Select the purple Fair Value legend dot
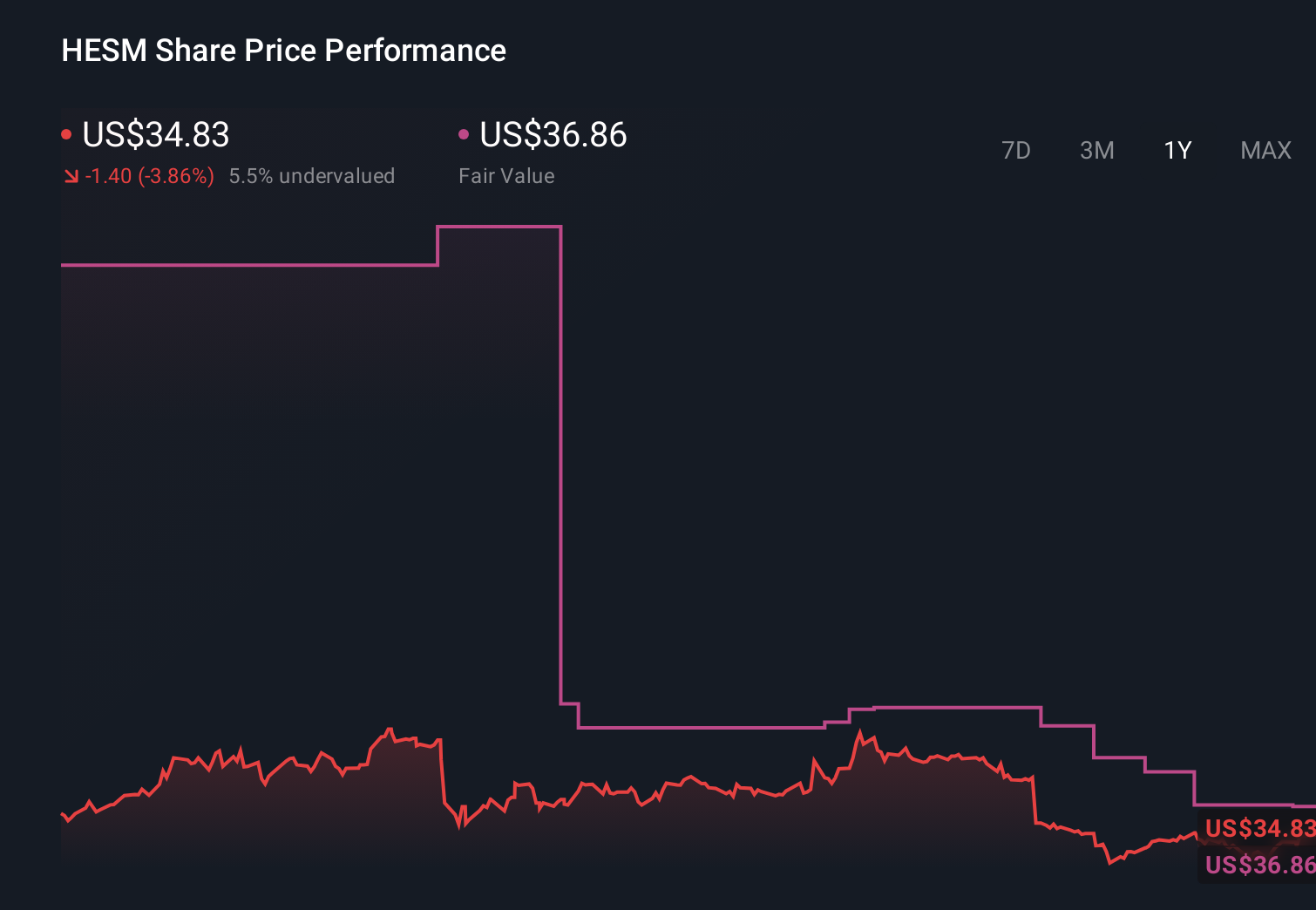This screenshot has width=1316, height=910. [x=465, y=133]
